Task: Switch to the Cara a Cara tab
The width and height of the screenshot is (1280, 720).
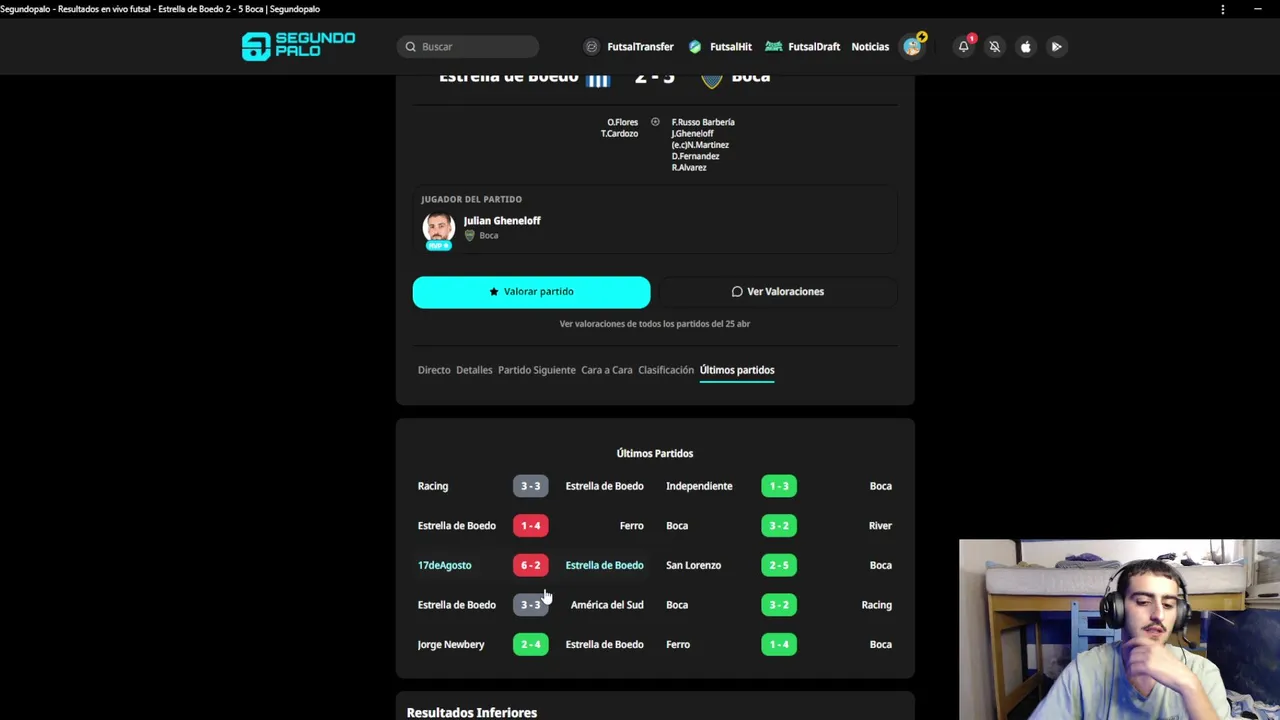Action: click(607, 370)
